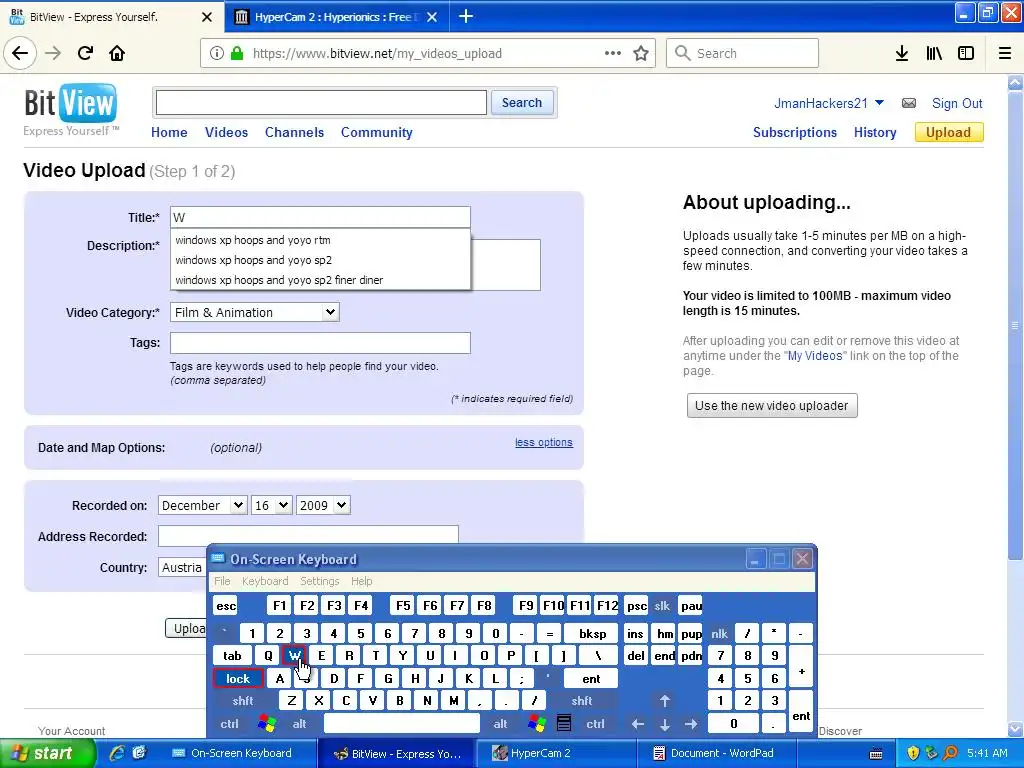
Task: Open the BitView inbox envelope icon
Action: pos(908,103)
